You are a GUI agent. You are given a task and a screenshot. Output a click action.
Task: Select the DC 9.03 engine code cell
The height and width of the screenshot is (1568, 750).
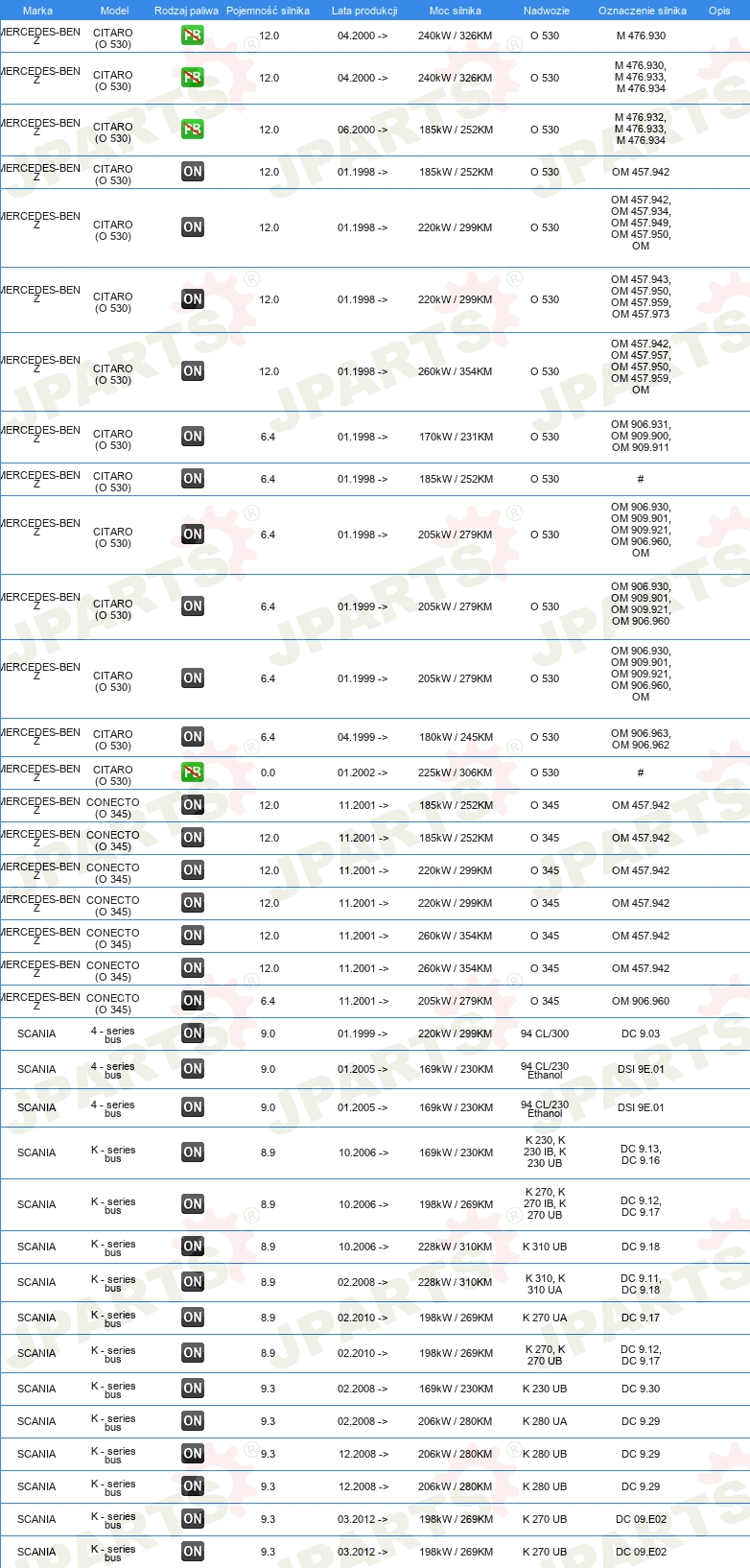(x=641, y=1033)
